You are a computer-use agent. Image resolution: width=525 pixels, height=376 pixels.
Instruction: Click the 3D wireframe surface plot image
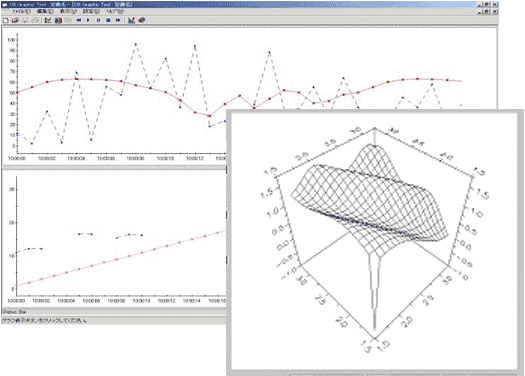[x=374, y=240]
